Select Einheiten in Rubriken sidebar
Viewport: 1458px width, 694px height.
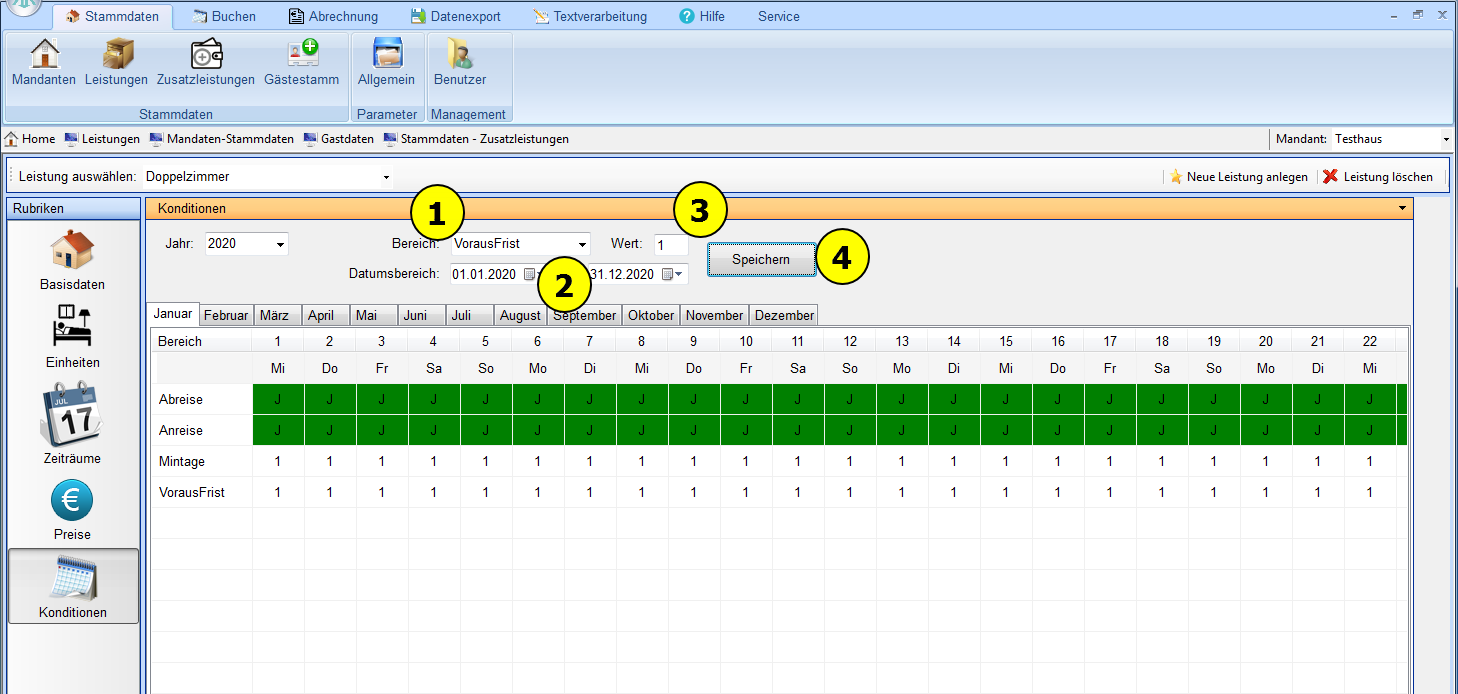73,337
